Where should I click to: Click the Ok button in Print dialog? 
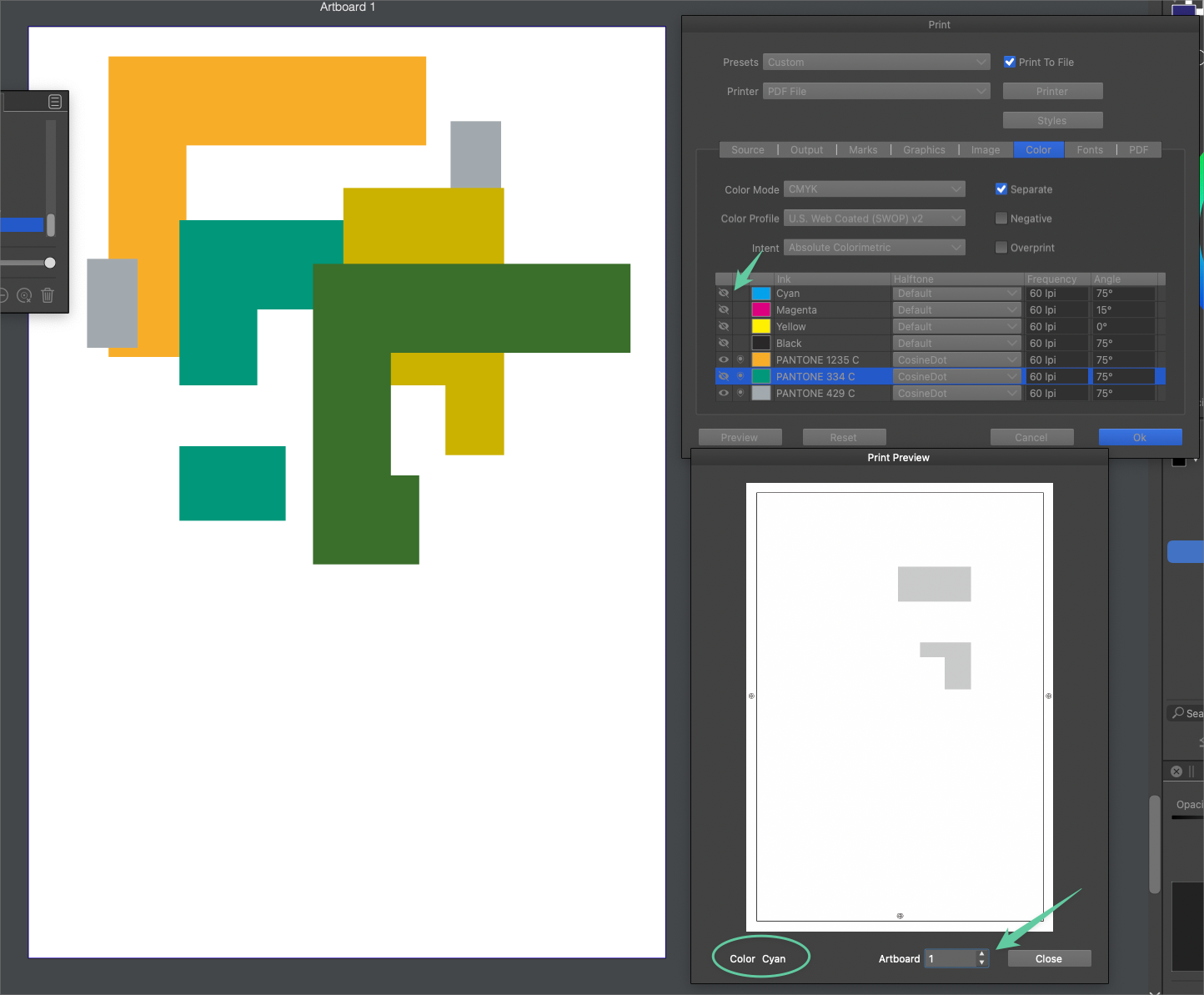pos(1139,437)
